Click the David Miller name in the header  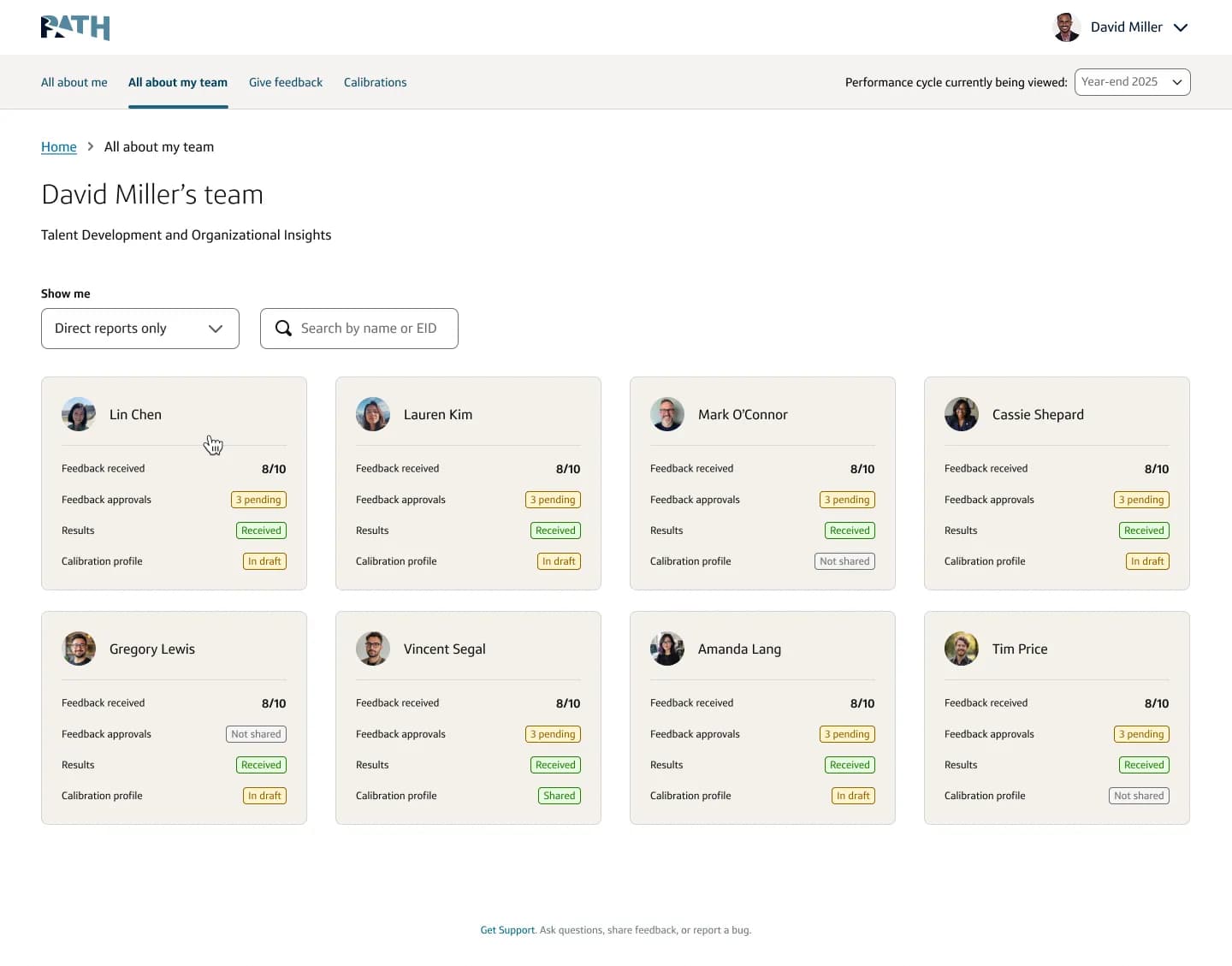pos(1126,27)
